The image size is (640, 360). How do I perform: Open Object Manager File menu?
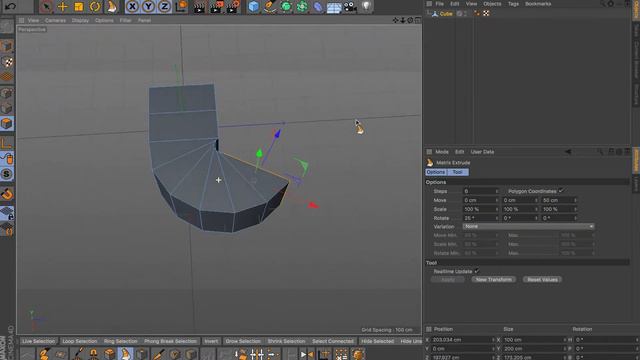[x=440, y=4]
